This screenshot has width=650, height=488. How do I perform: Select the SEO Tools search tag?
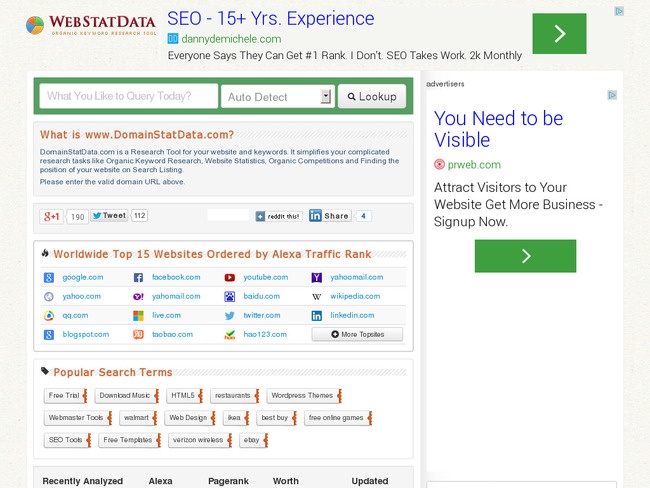point(67,440)
